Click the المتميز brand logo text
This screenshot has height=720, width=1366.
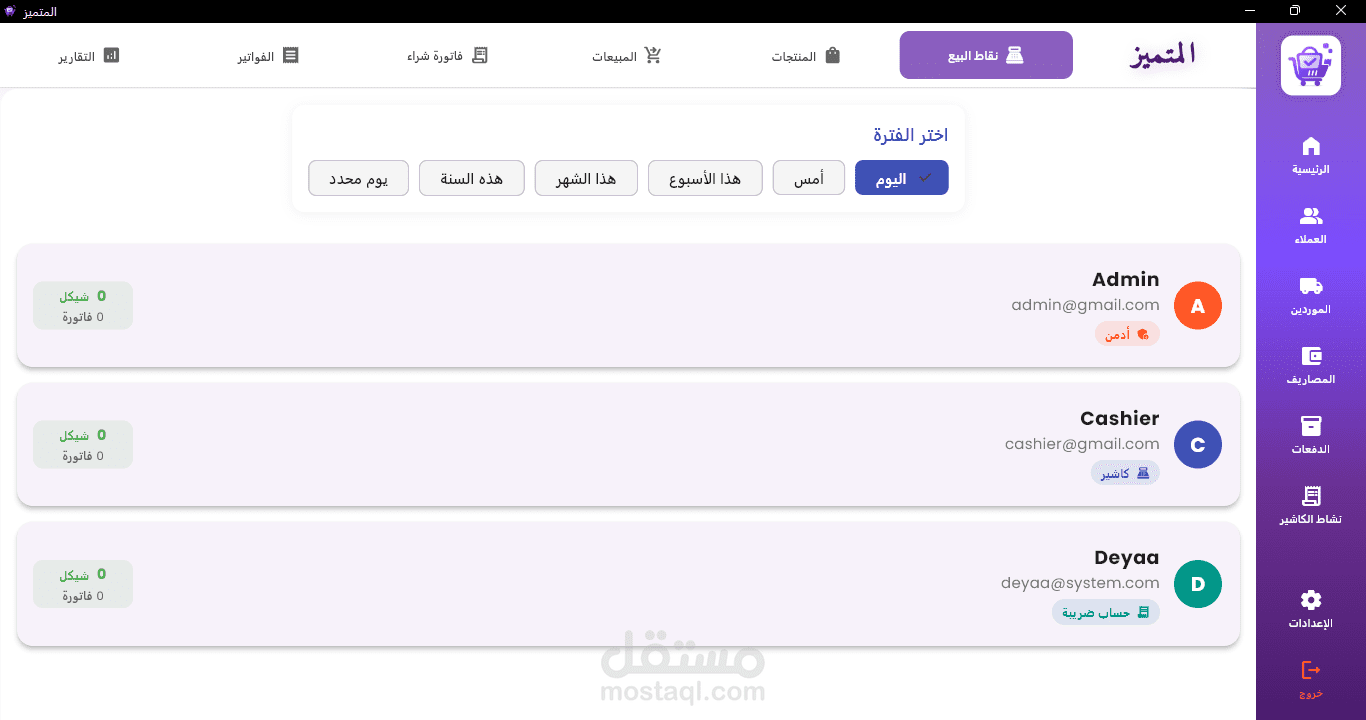(x=1162, y=55)
